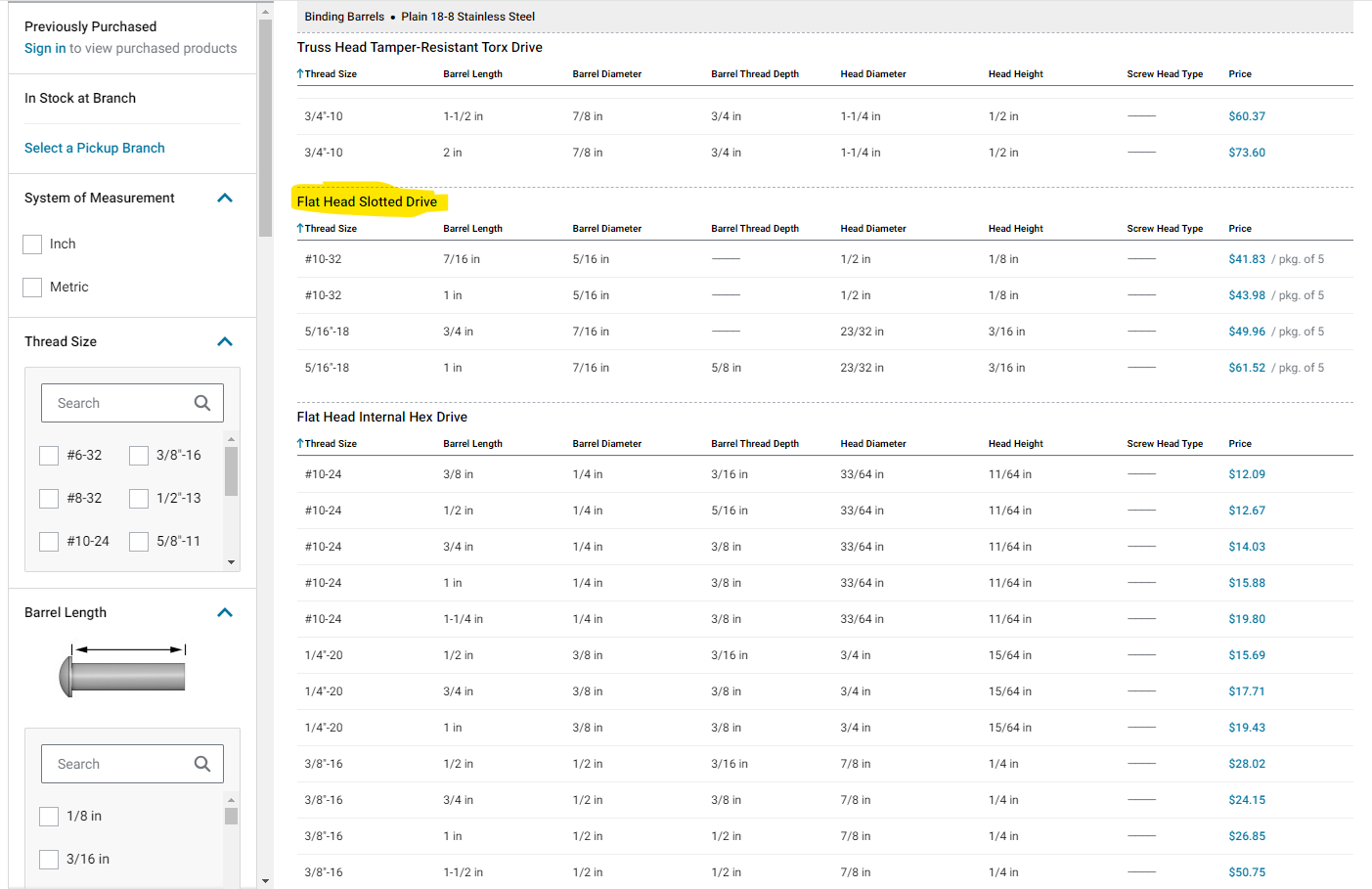
Task: Click the sidebar vertical scrollbar thumb
Action: [265, 127]
